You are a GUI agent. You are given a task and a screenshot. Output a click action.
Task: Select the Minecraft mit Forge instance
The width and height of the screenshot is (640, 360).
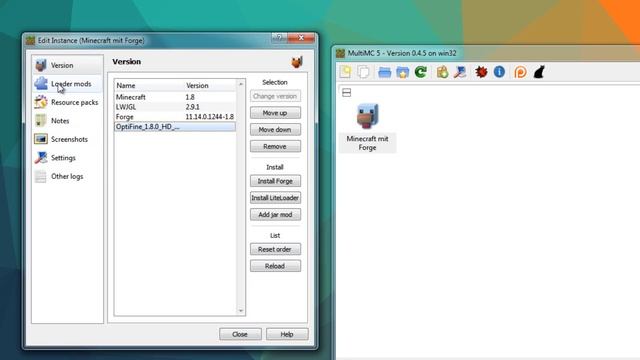pyautogui.click(x=367, y=128)
